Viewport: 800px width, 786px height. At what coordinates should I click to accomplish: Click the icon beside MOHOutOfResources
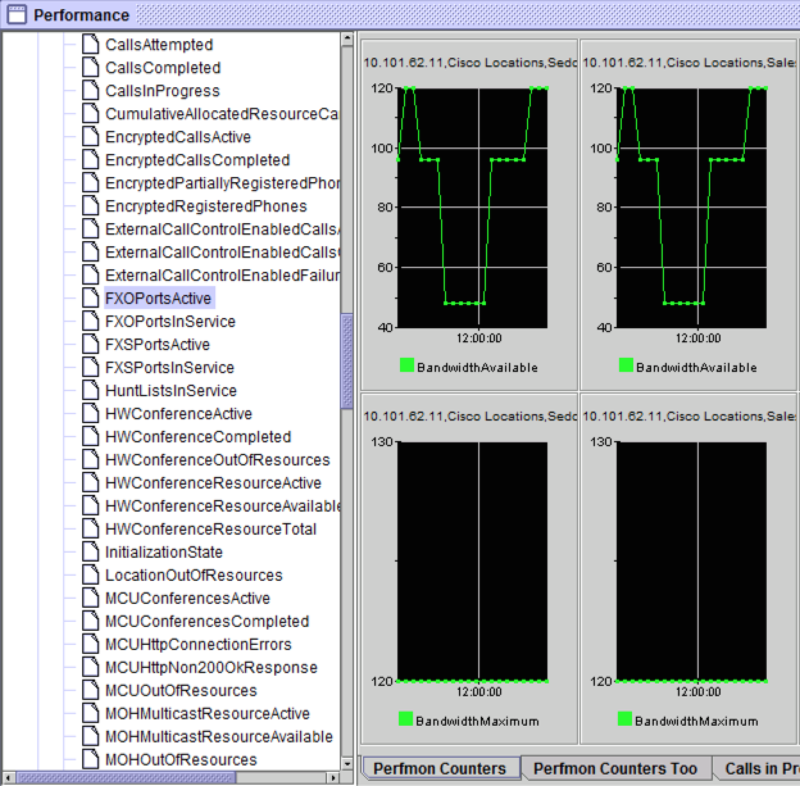pyautogui.click(x=91, y=759)
